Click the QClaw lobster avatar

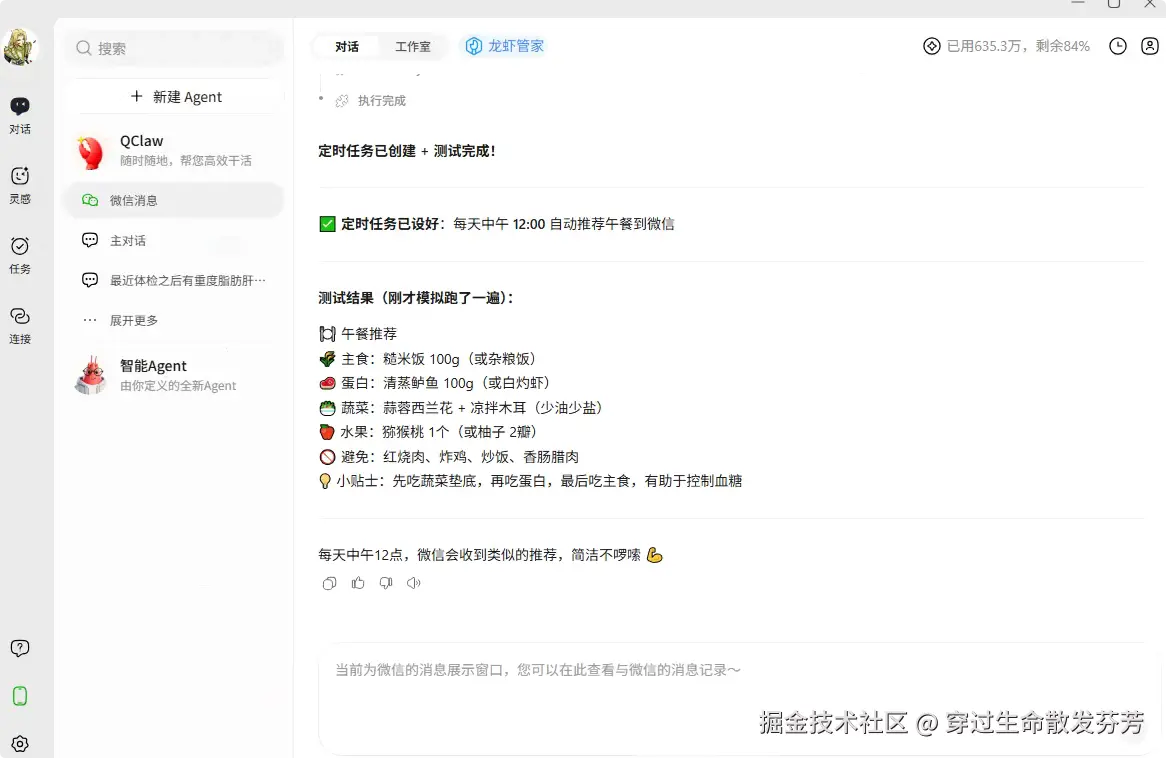tap(91, 152)
